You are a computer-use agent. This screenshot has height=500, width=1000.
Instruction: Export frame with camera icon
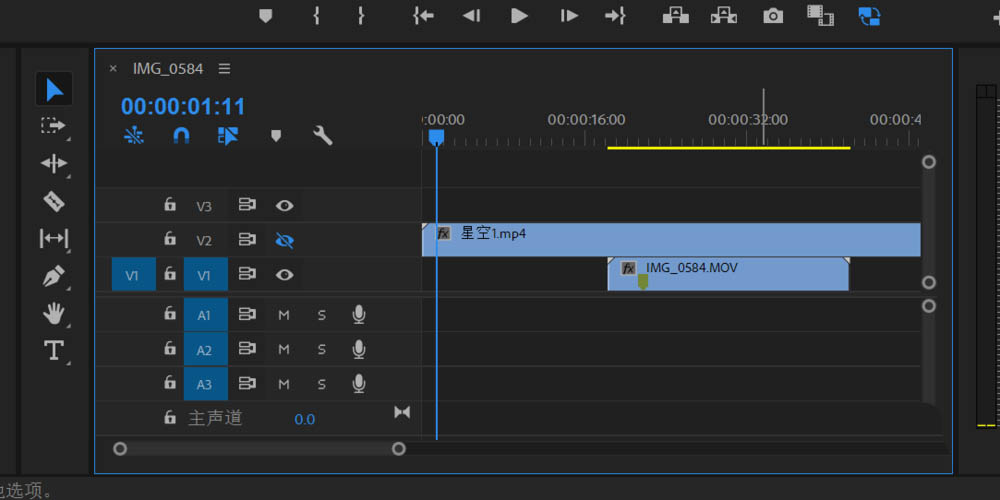(773, 16)
